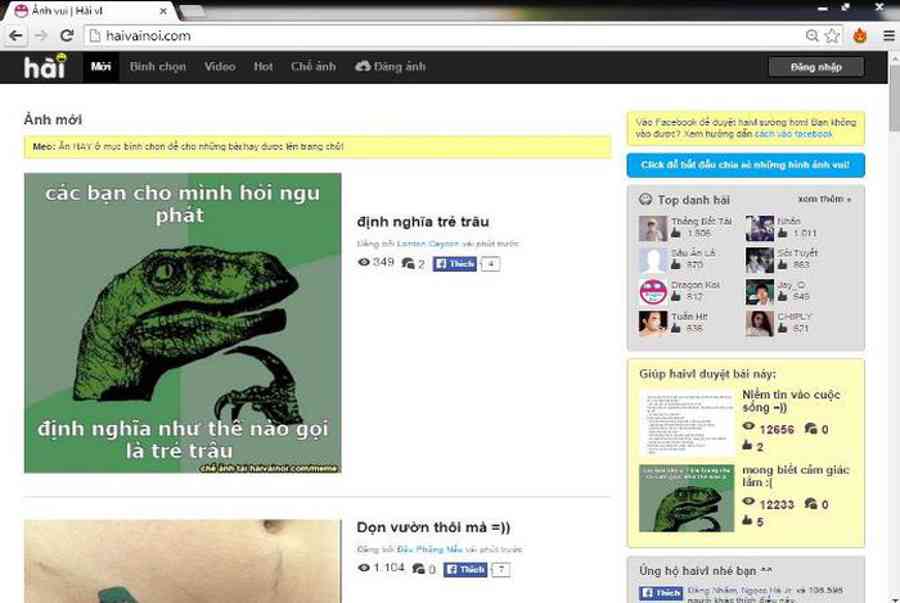This screenshot has height=603, width=900.
Task: Go back using the browser back arrow
Action: pos(16,36)
